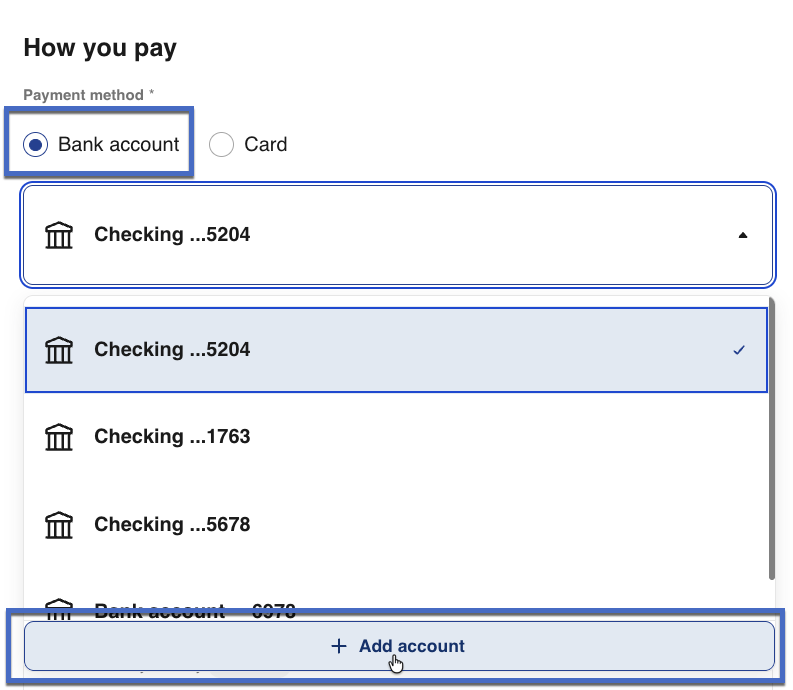The width and height of the screenshot is (793, 690).
Task: Click the selected Checking ...5204 combo box
Action: [x=397, y=236]
